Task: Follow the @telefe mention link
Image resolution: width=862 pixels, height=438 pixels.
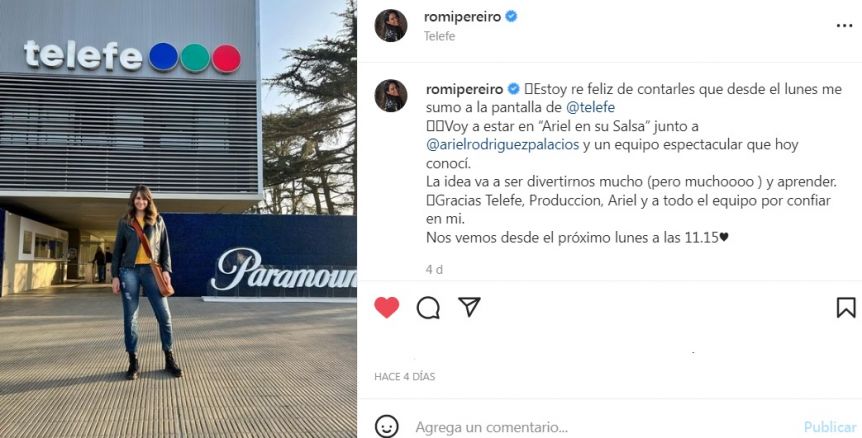Action: point(590,107)
